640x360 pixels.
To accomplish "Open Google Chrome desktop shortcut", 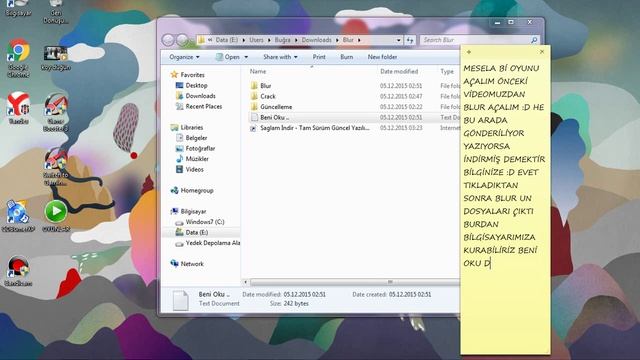I will [x=18, y=57].
